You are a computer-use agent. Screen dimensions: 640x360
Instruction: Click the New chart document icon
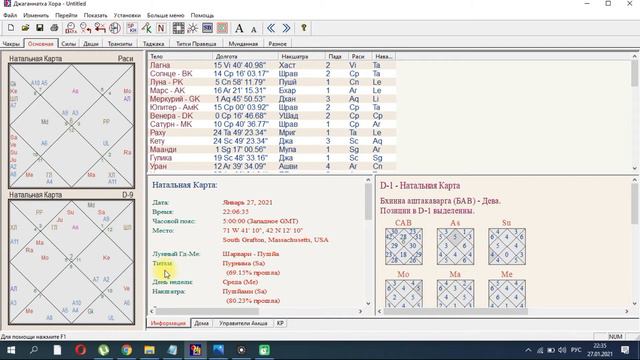point(11,28)
